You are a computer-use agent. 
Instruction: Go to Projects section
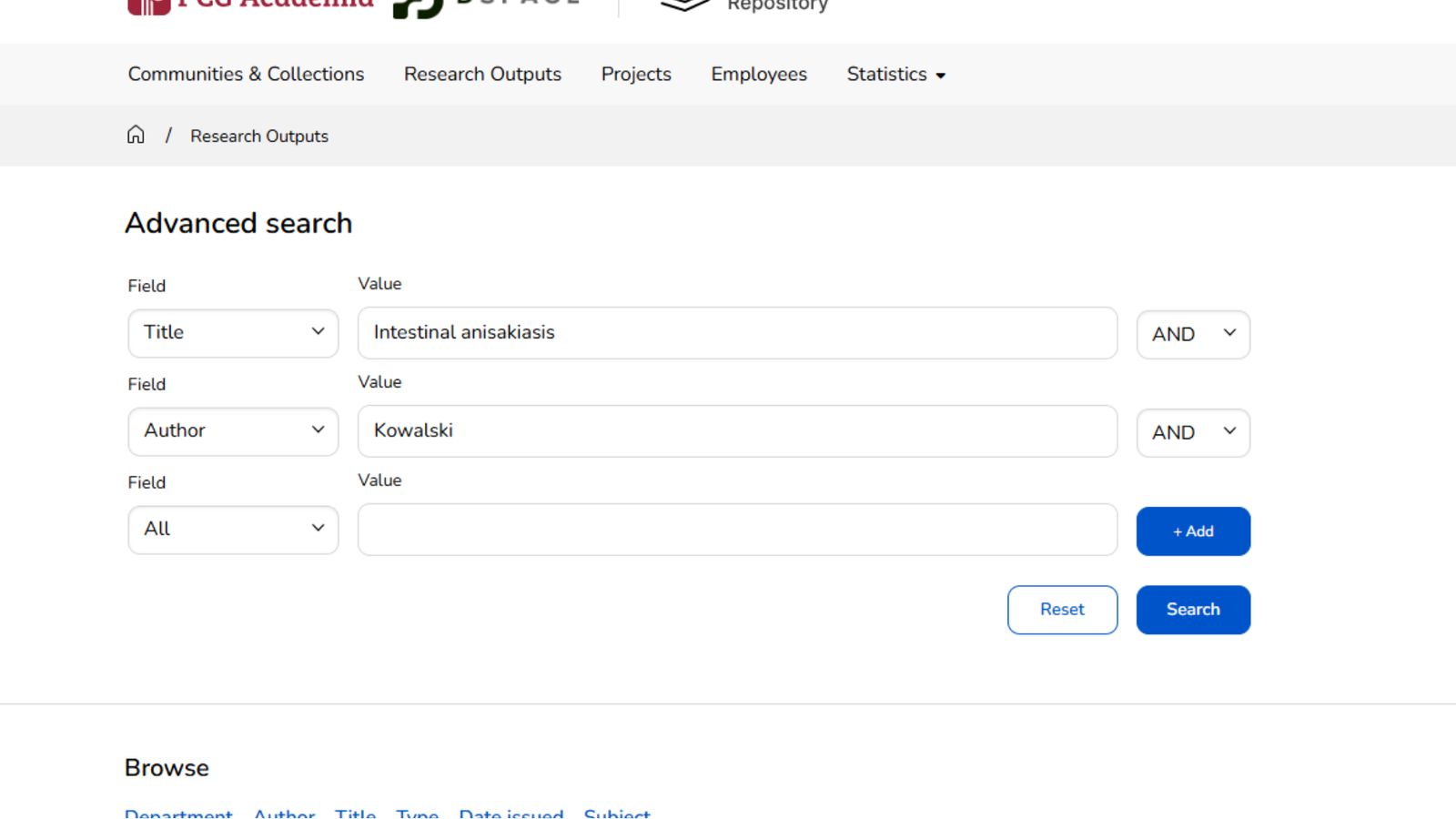[636, 75]
